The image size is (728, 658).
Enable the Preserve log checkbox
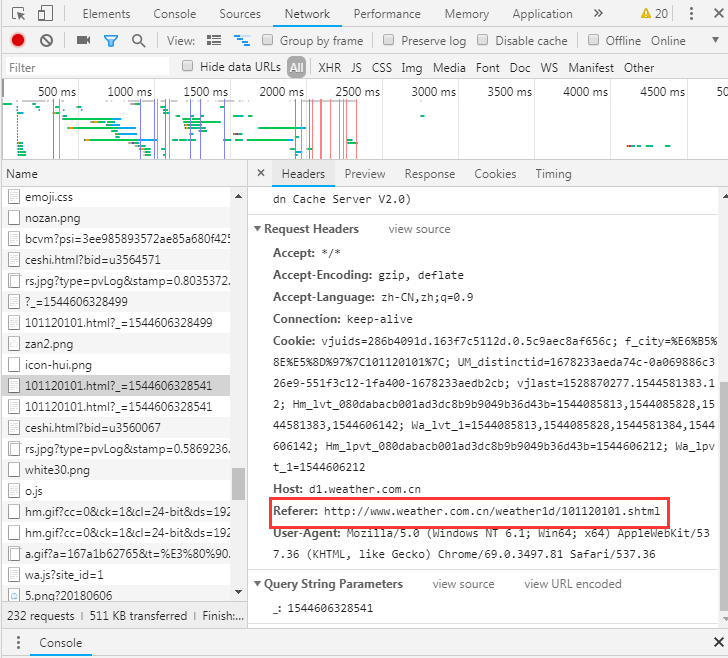(389, 40)
